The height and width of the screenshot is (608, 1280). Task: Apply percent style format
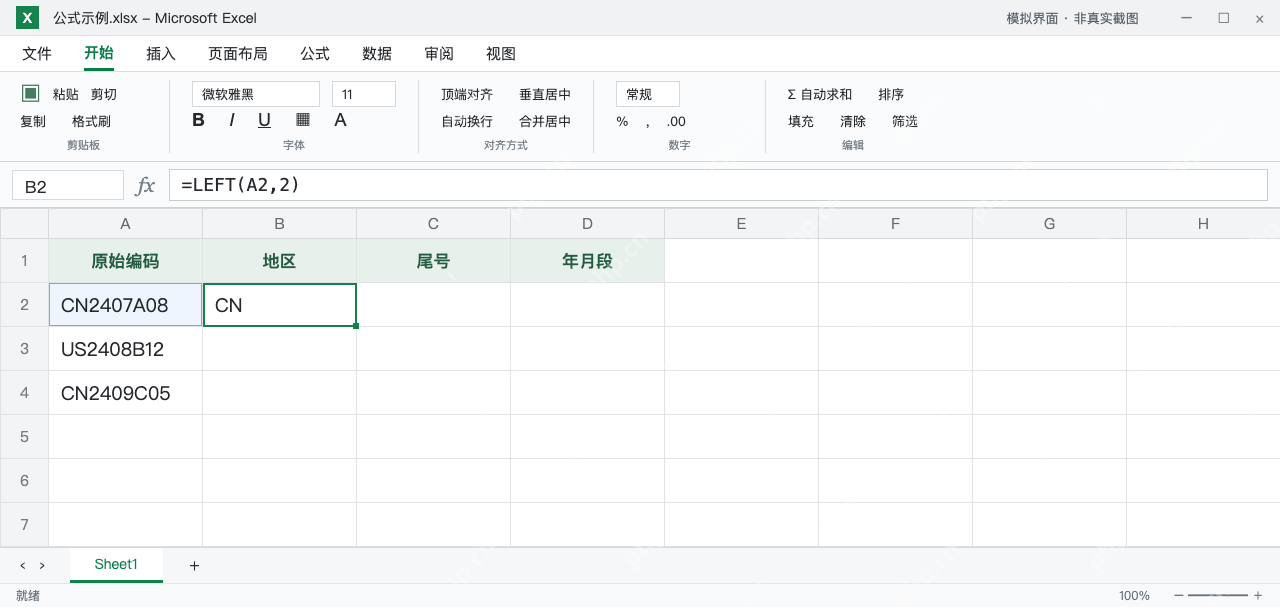coord(622,121)
